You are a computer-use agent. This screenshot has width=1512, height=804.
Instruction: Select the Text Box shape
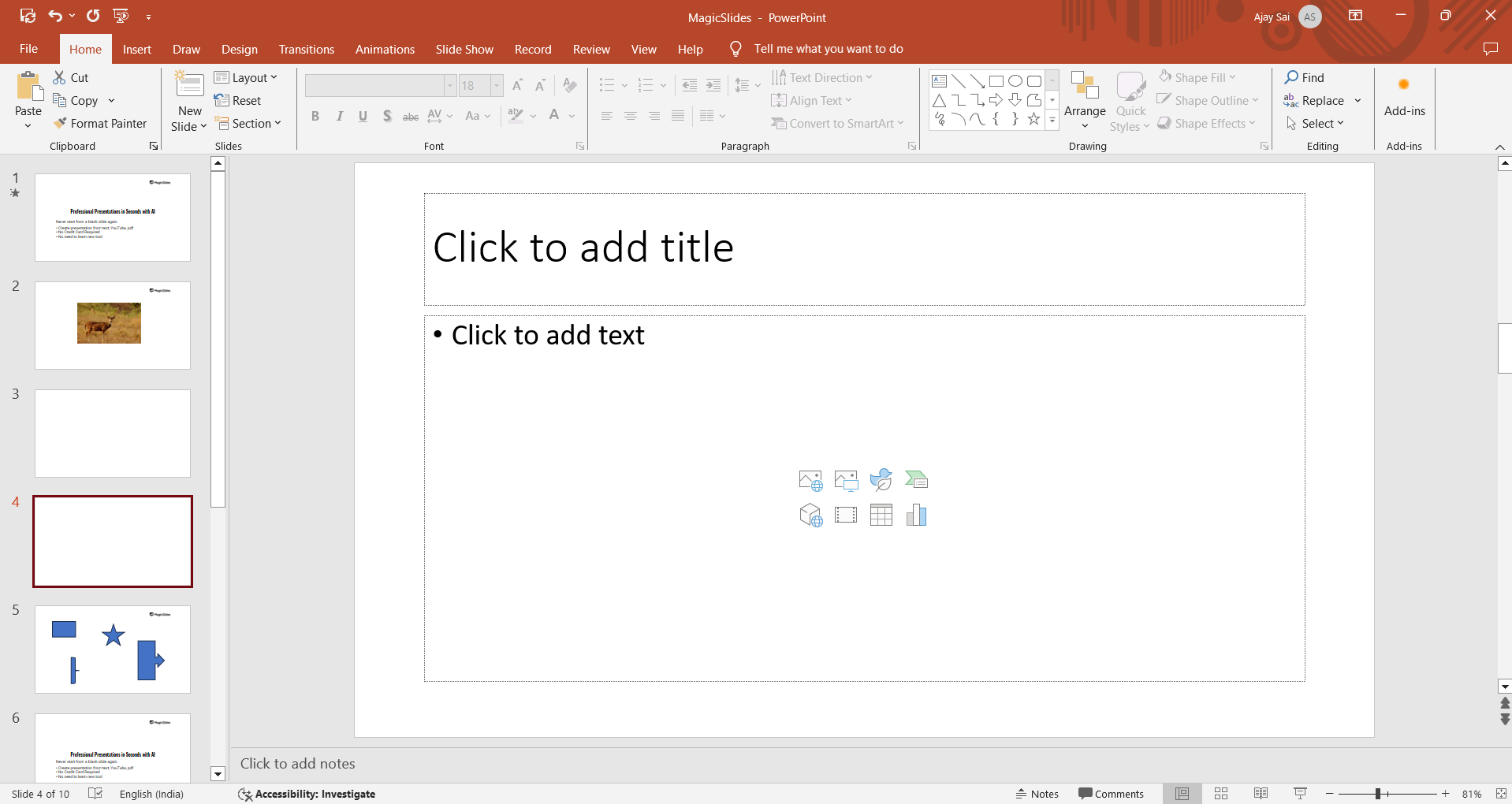[x=939, y=81]
